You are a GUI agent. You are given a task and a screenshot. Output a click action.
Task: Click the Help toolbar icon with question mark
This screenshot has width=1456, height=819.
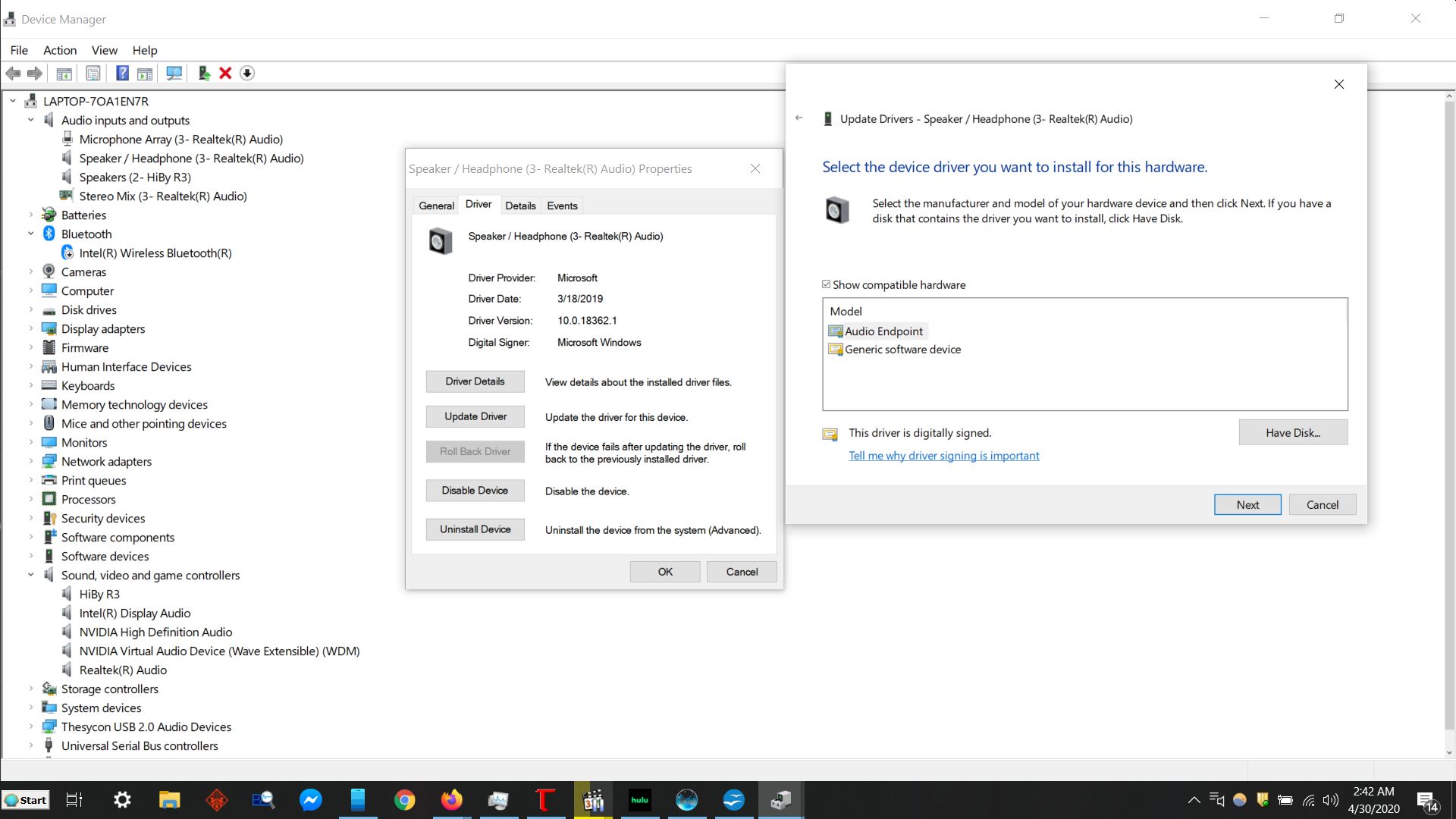(122, 73)
